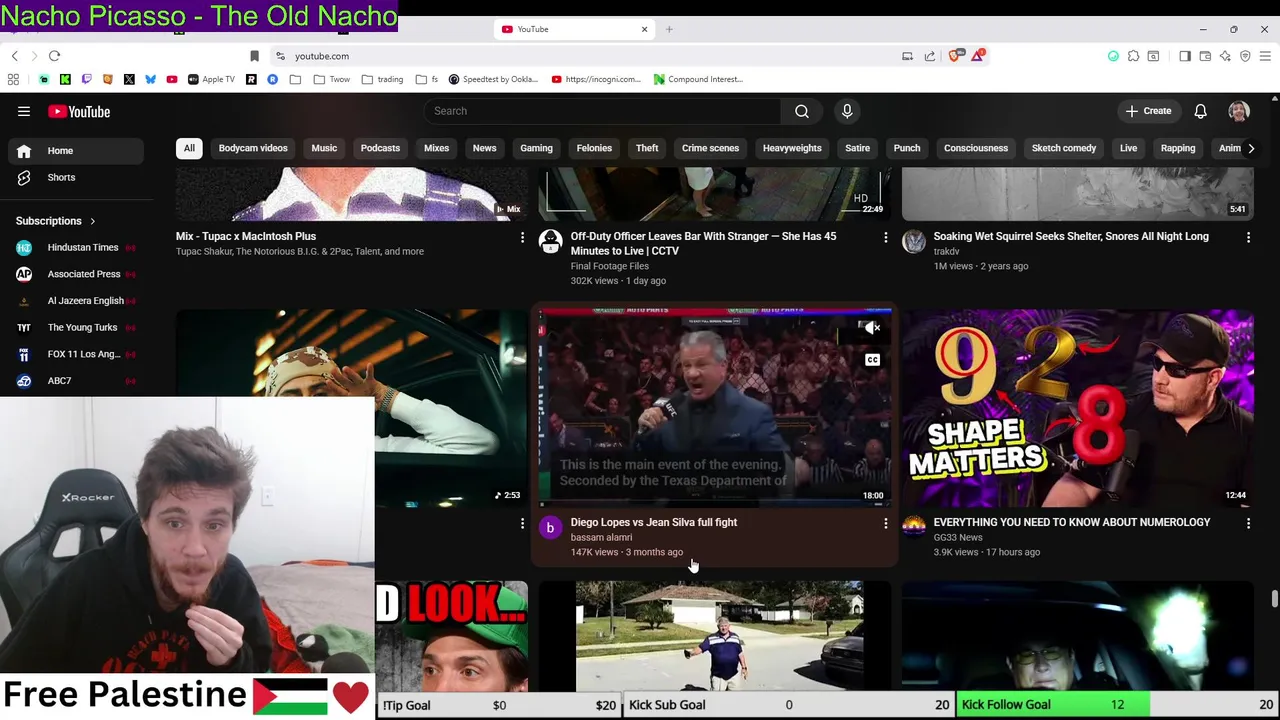Image resolution: width=1280 pixels, height=720 pixels.
Task: Open more options for Soaking Wet Squirrel video
Action: (x=1248, y=237)
